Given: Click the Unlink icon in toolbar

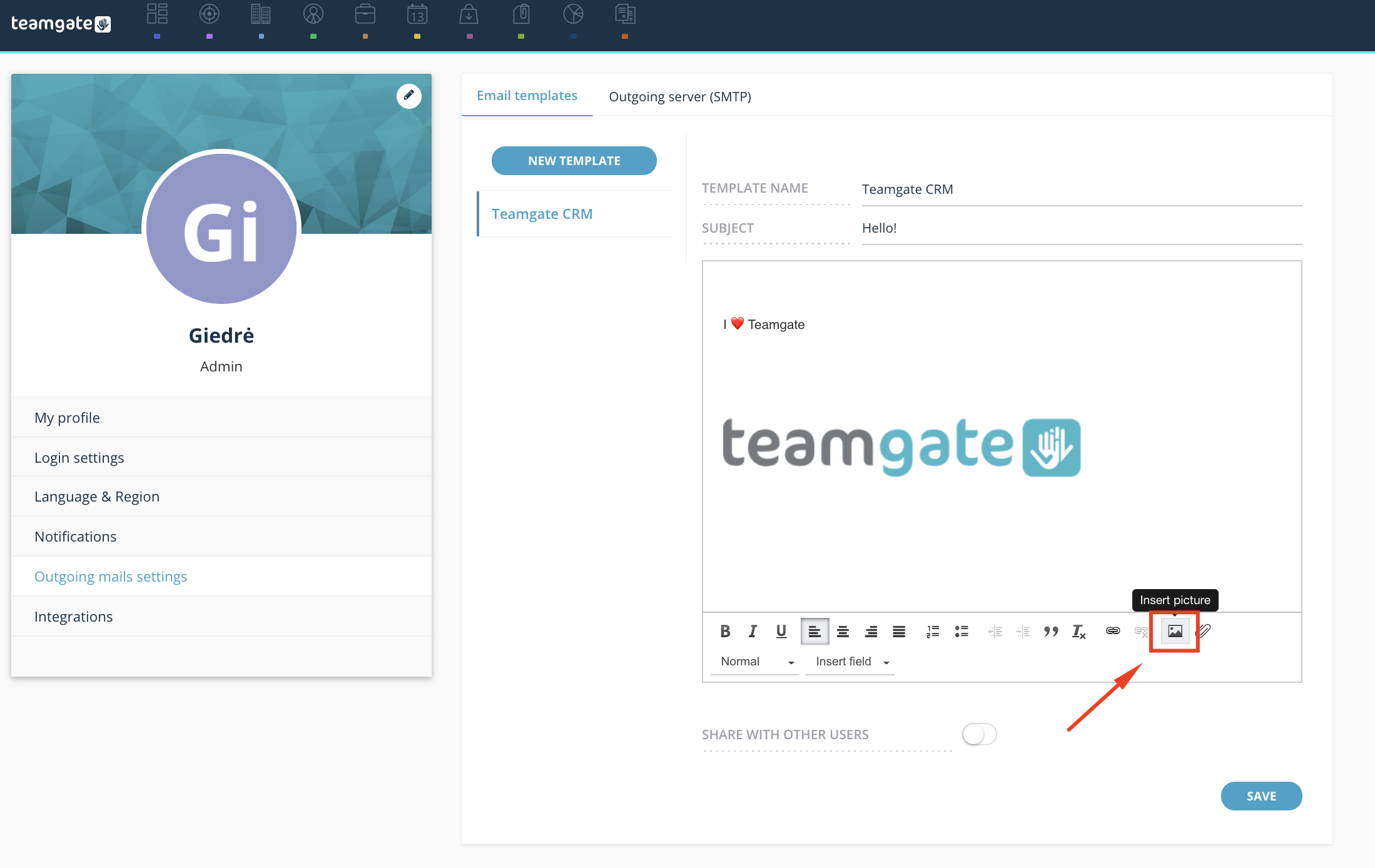Looking at the screenshot, I should (x=1141, y=632).
